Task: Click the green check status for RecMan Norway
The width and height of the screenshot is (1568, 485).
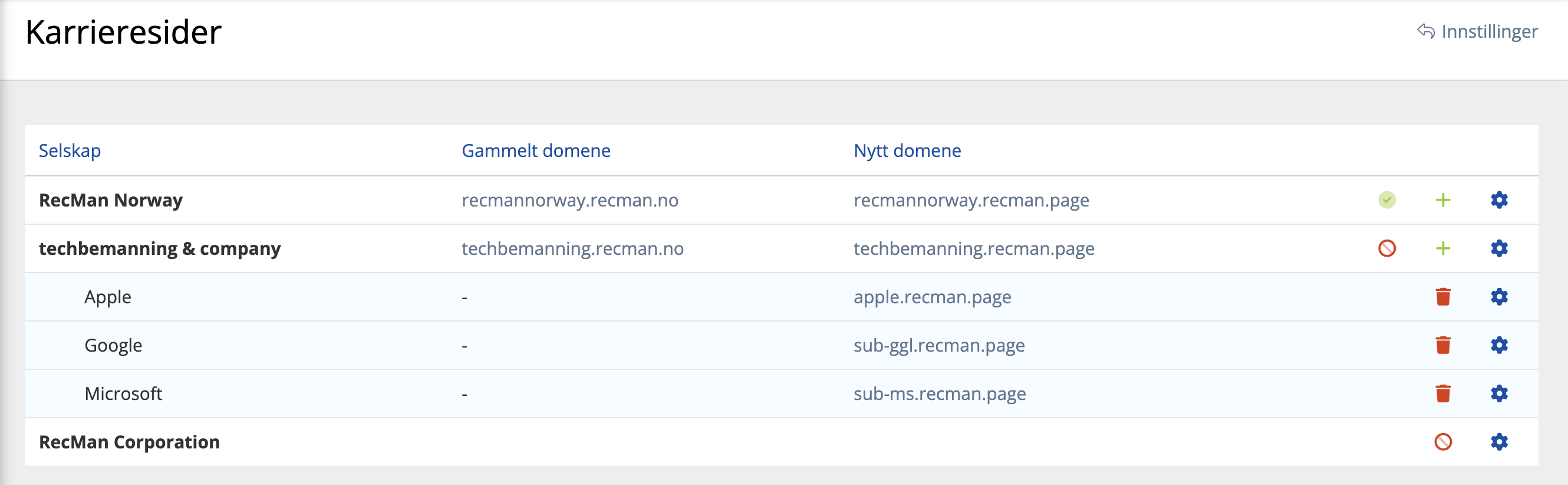Action: [1386, 200]
